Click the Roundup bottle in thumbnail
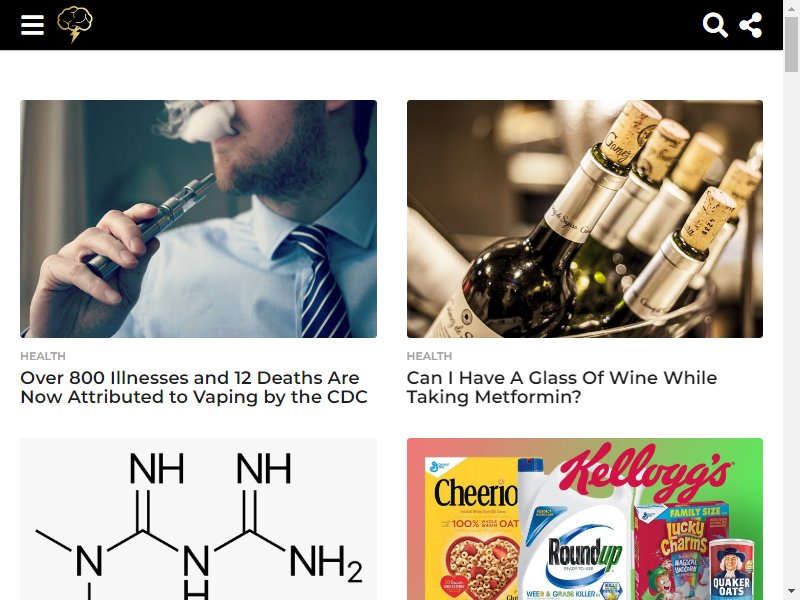 [x=574, y=531]
